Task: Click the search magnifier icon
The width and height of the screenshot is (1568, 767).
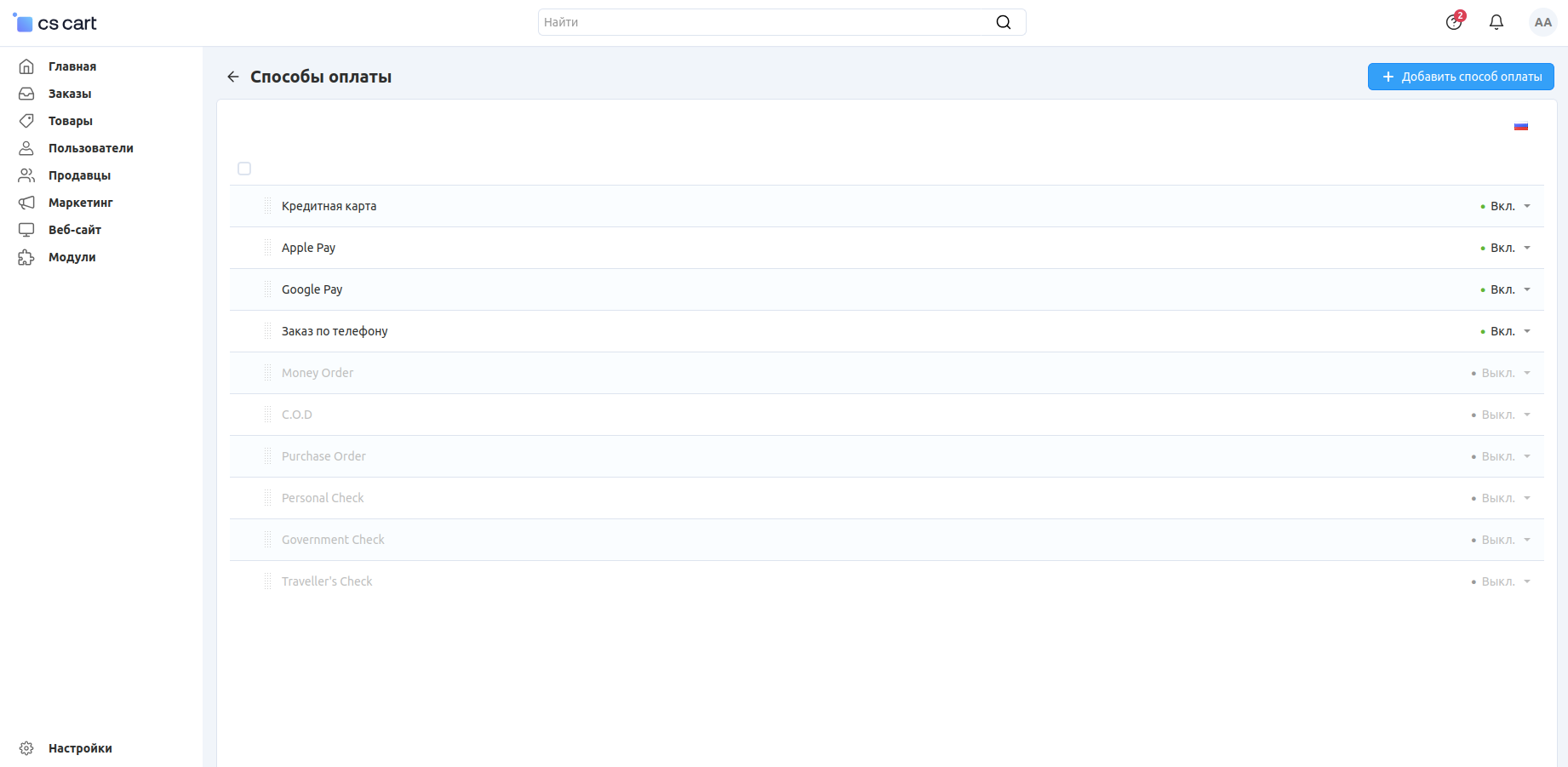Action: [1004, 22]
